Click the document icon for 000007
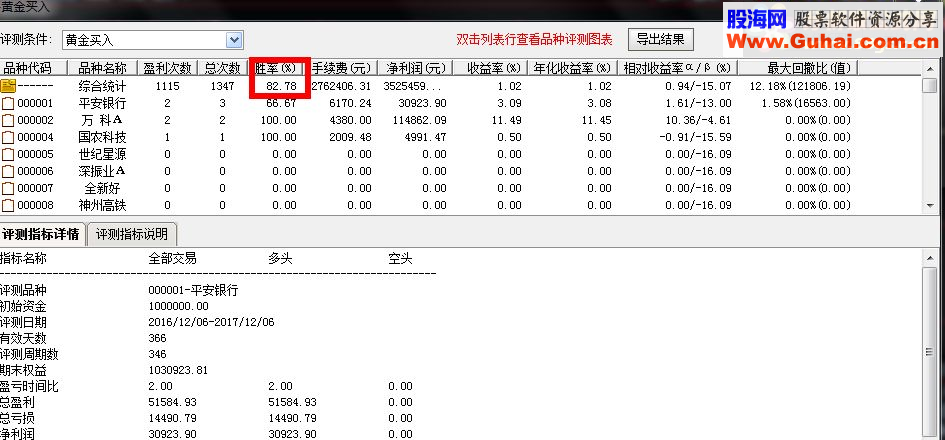This screenshot has height=440, width=945. (x=8, y=188)
